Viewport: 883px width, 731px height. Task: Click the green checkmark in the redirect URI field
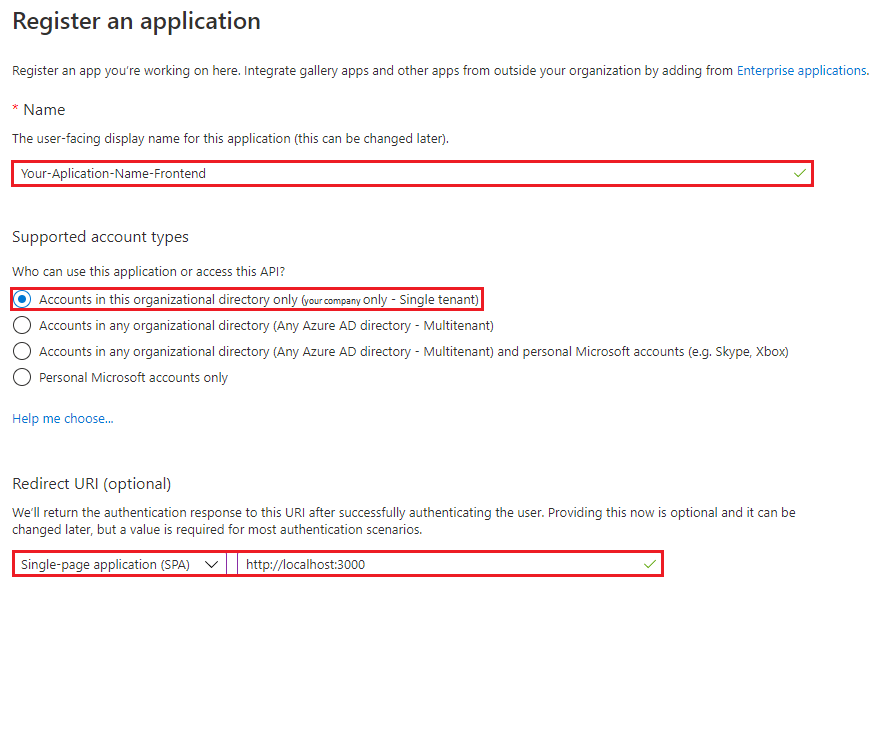point(650,564)
